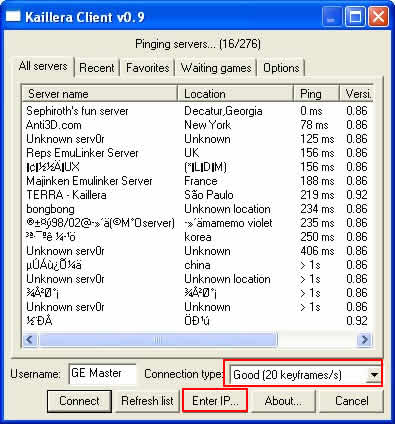
Task: Open the Enter IP... dialog button
Action: pyautogui.click(x=215, y=401)
